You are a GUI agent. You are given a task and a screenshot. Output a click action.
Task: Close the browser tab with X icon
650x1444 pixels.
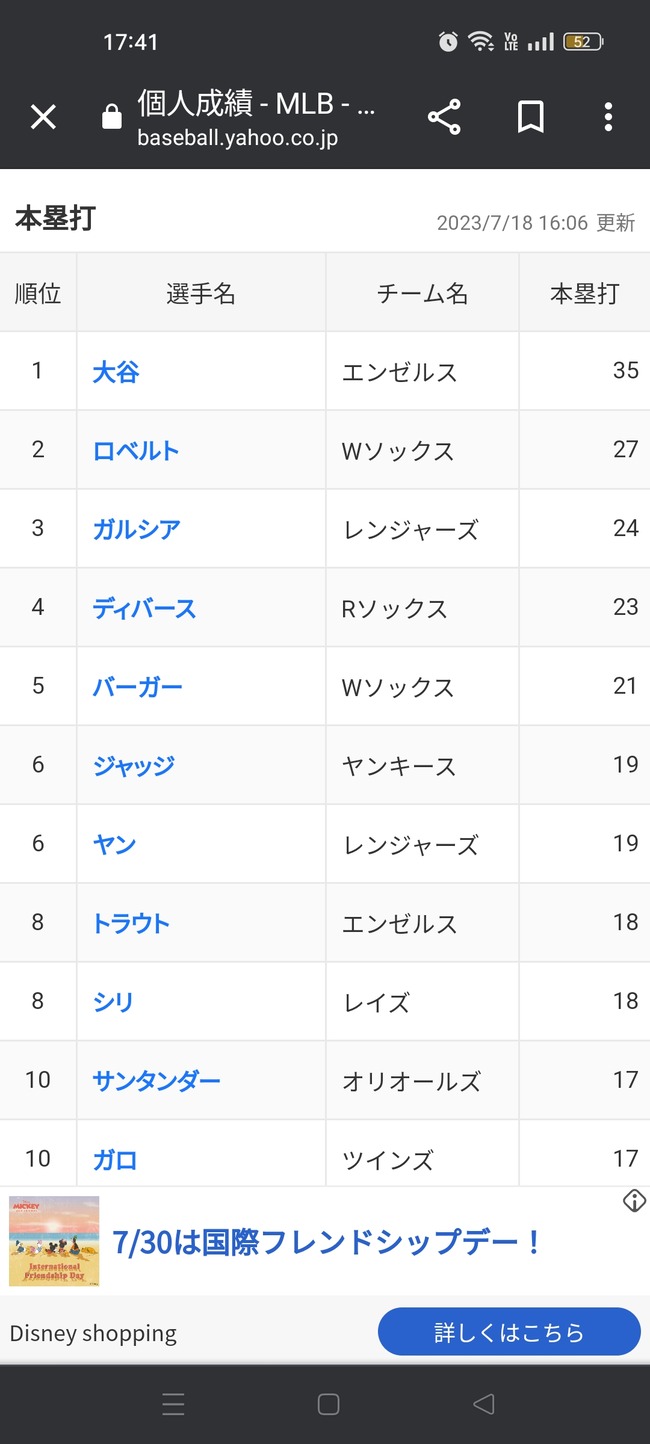[x=43, y=118]
